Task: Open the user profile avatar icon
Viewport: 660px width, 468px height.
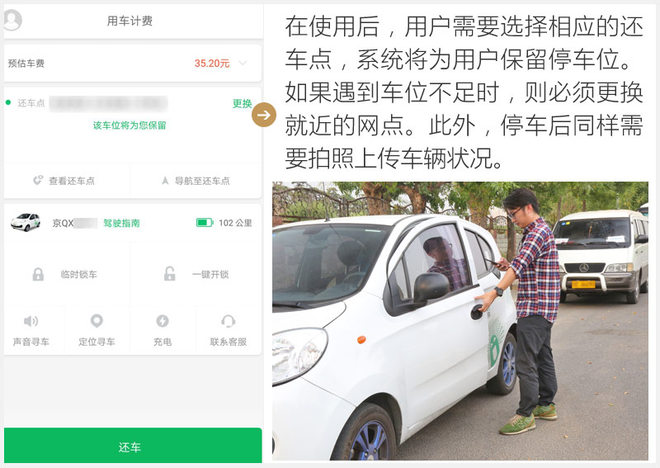Action: (x=12, y=19)
